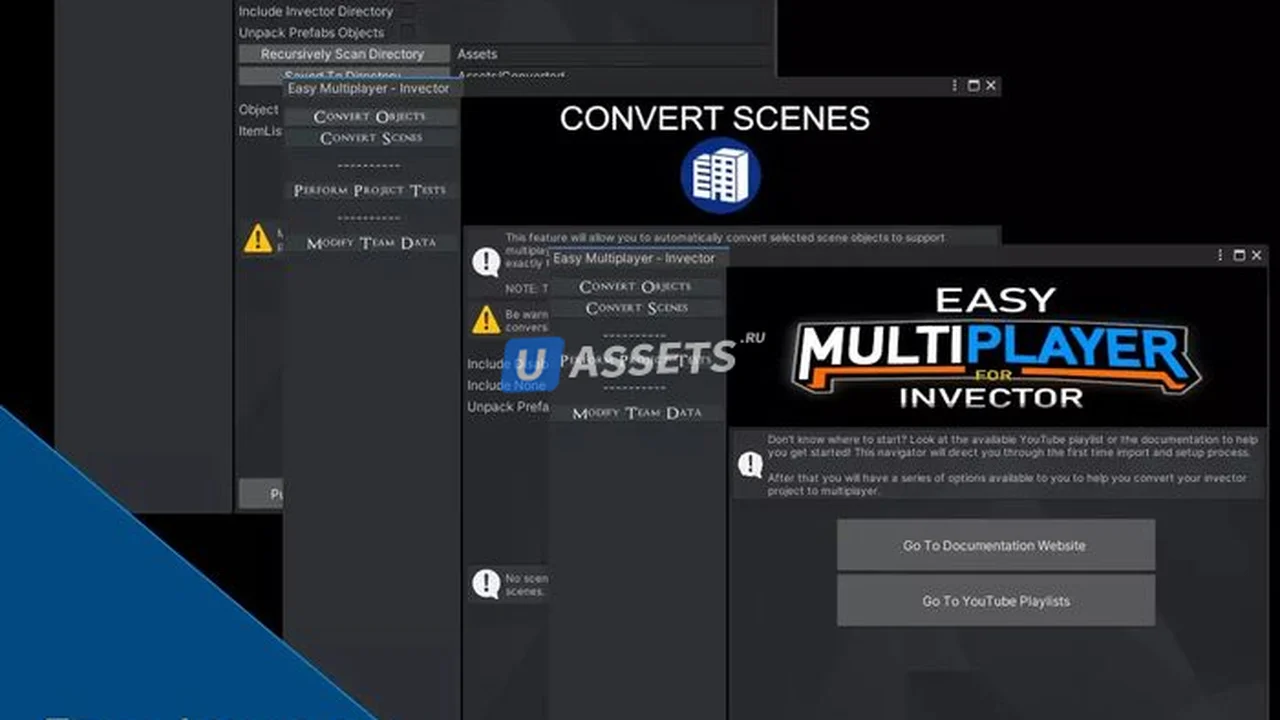This screenshot has width=1280, height=720.
Task: Close the Easy Multiplayer welcome window
Action: (x=1257, y=256)
